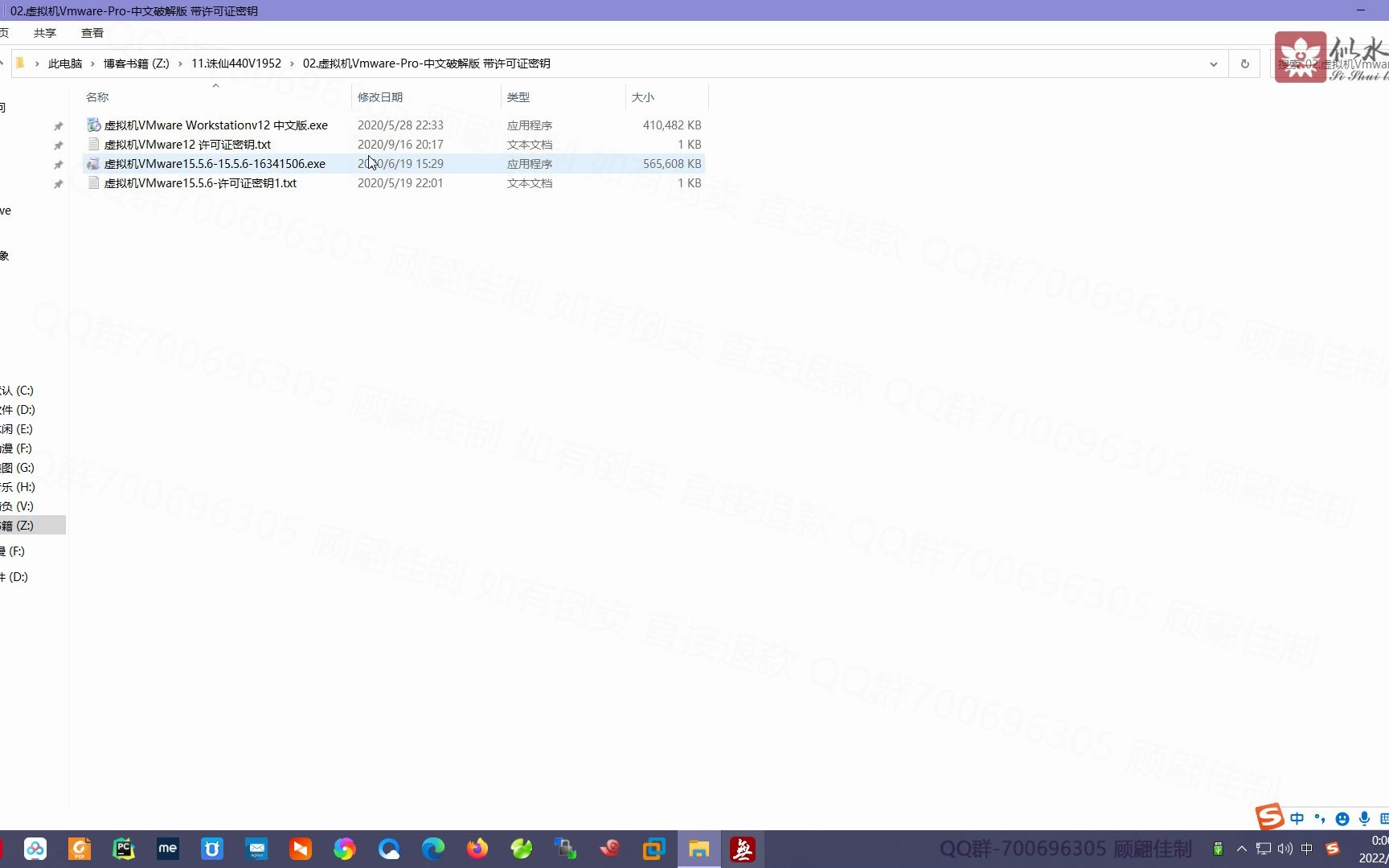Open the blue Q cloud browser icon

click(x=389, y=849)
